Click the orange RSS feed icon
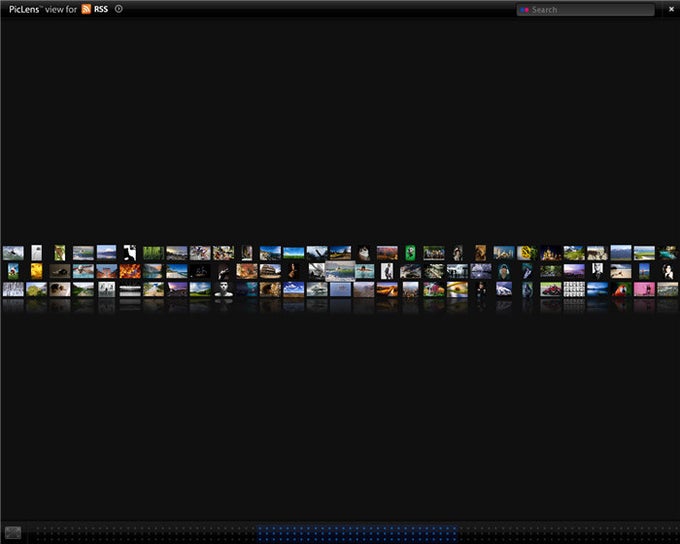The width and height of the screenshot is (680, 544). [86, 9]
